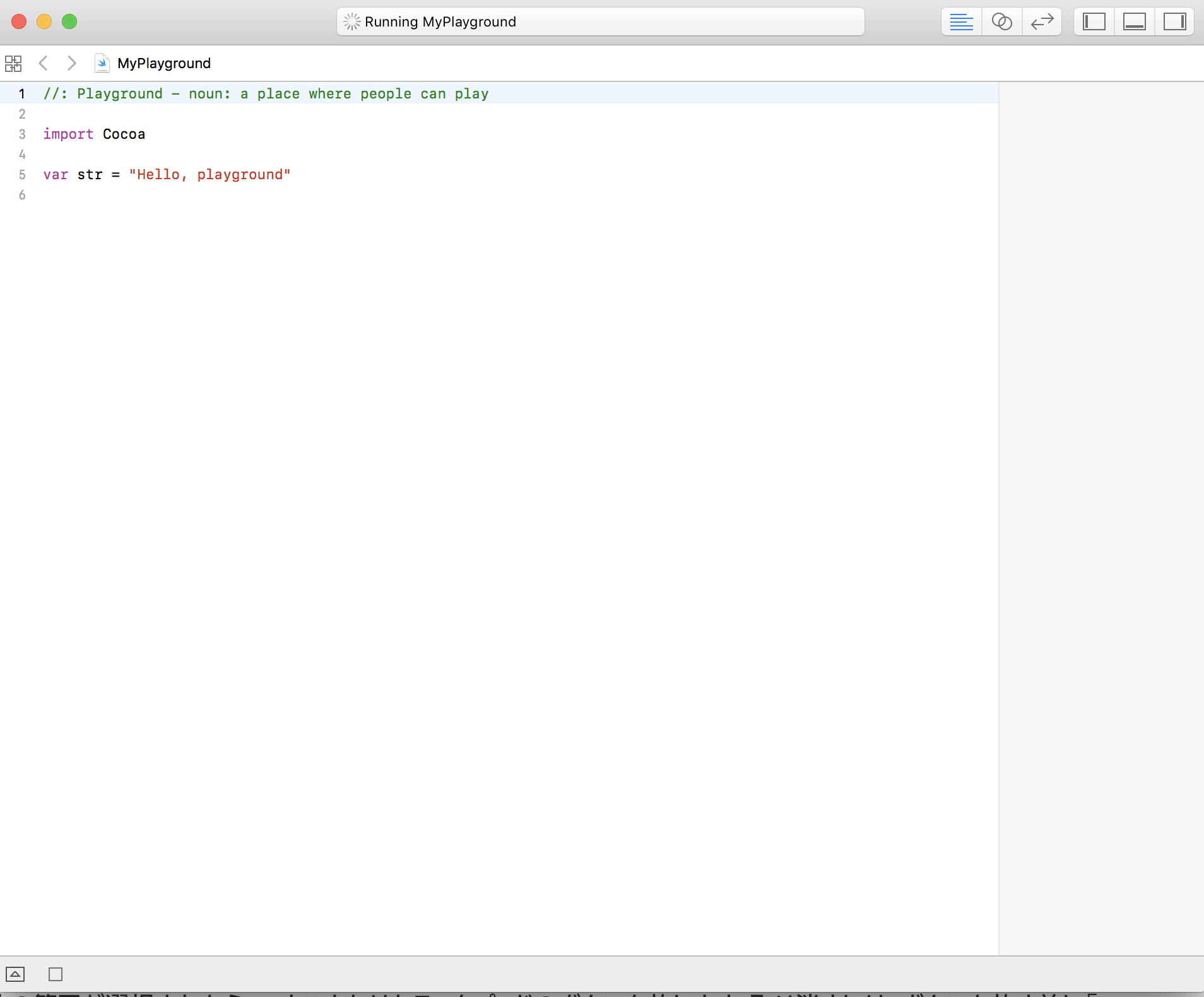Click line number 5 in the gutter
1204x997 pixels.
pos(22,175)
